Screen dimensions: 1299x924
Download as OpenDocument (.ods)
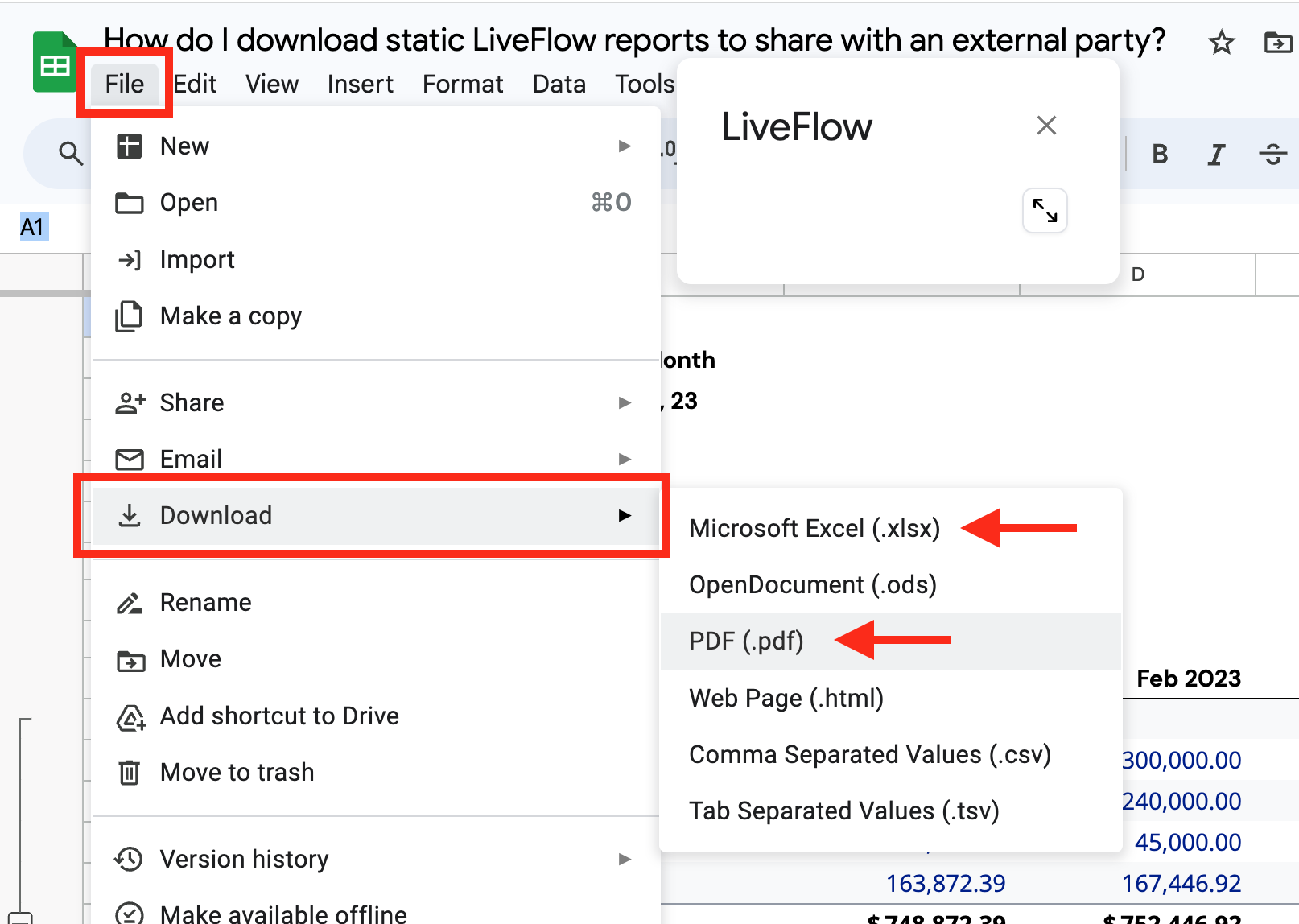(x=890, y=585)
